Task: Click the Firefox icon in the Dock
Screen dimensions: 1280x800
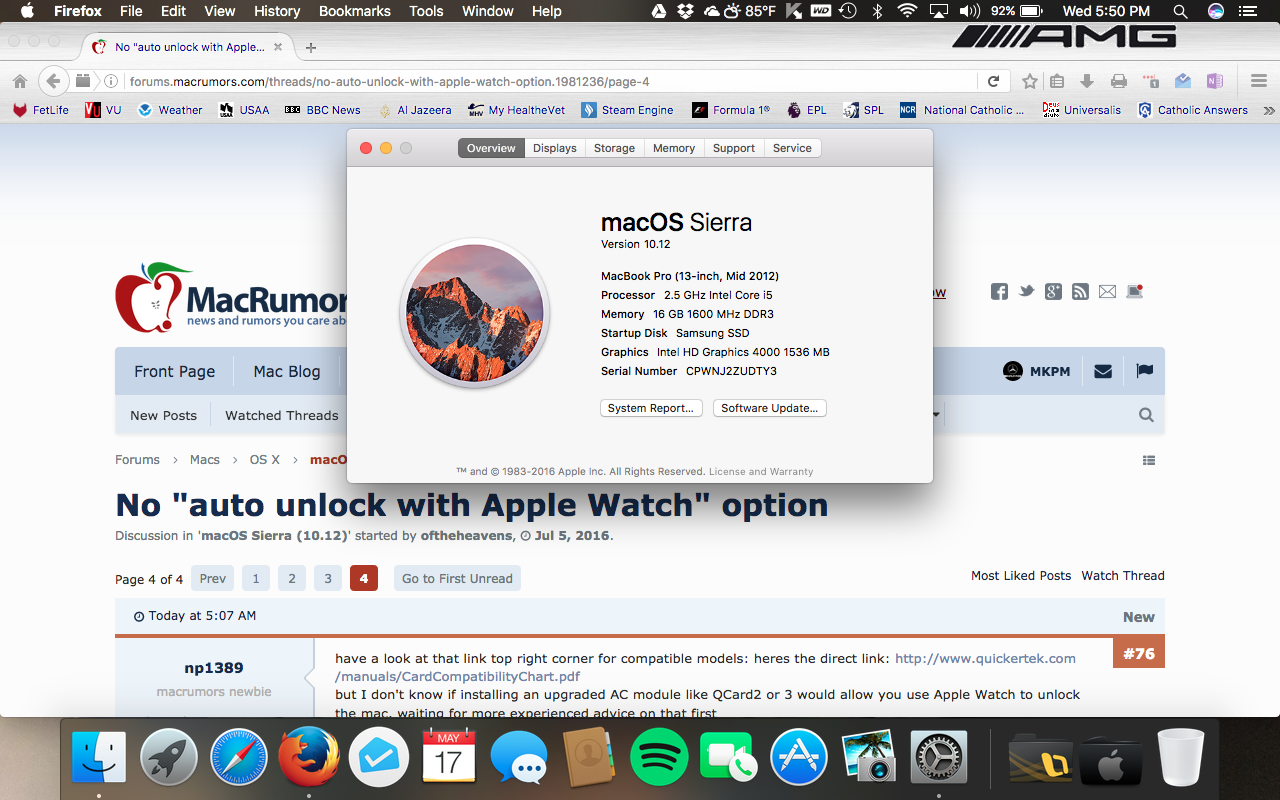Action: [308, 756]
